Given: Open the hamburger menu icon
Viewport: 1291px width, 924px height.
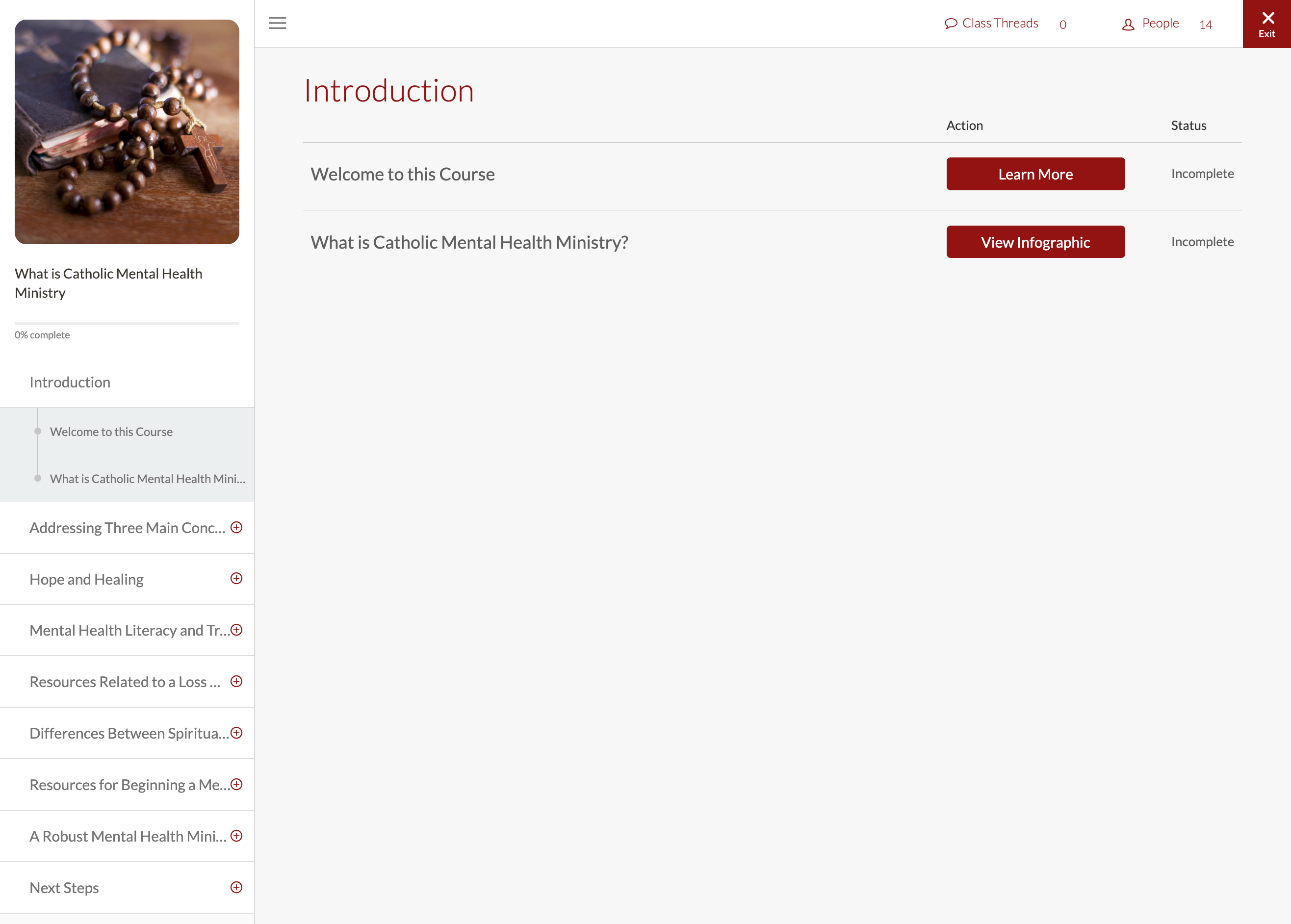Looking at the screenshot, I should [x=277, y=23].
